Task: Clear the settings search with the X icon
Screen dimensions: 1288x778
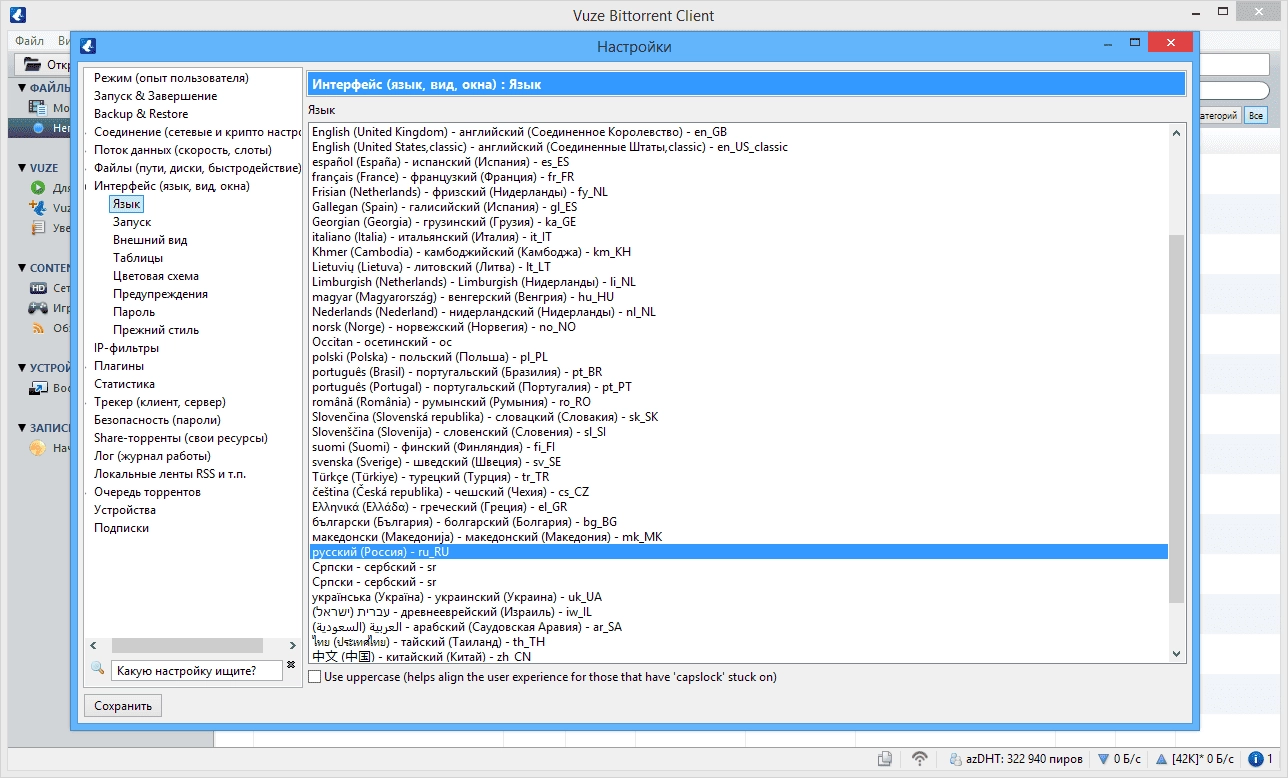Action: (x=291, y=665)
